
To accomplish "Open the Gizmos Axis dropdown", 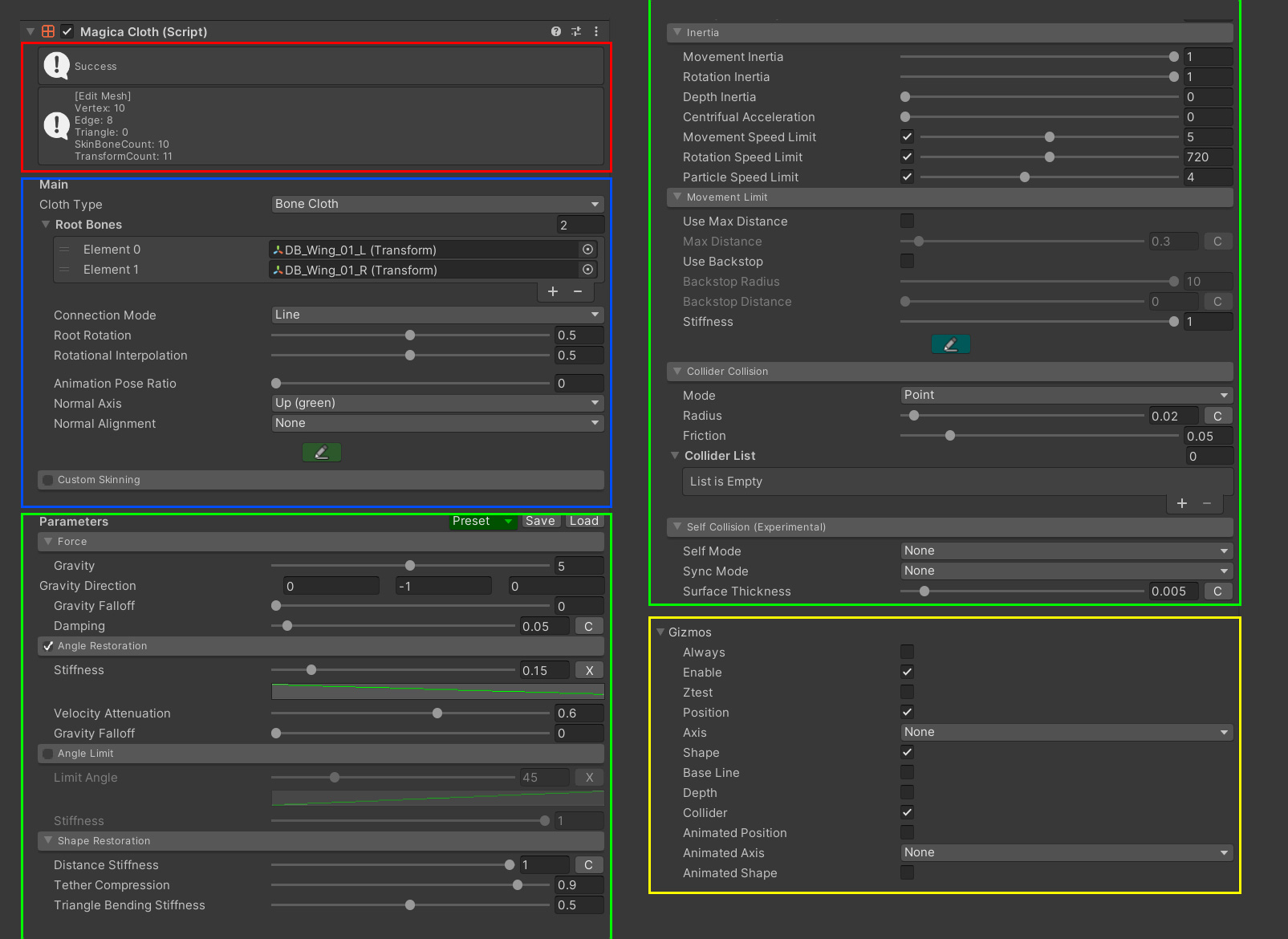I will (x=1067, y=732).
